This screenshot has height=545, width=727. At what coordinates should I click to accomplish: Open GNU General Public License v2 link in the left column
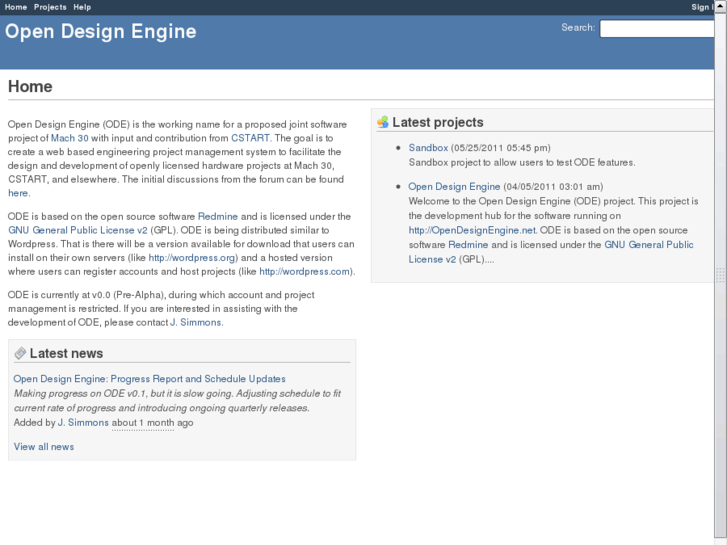pos(78,229)
